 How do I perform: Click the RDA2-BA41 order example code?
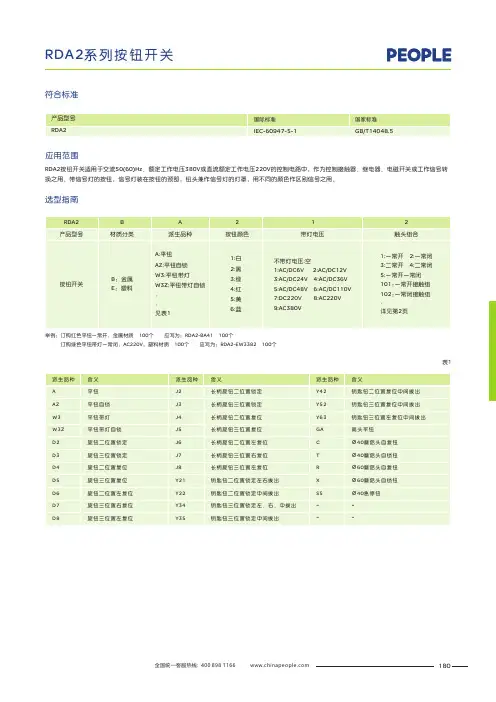[198, 335]
